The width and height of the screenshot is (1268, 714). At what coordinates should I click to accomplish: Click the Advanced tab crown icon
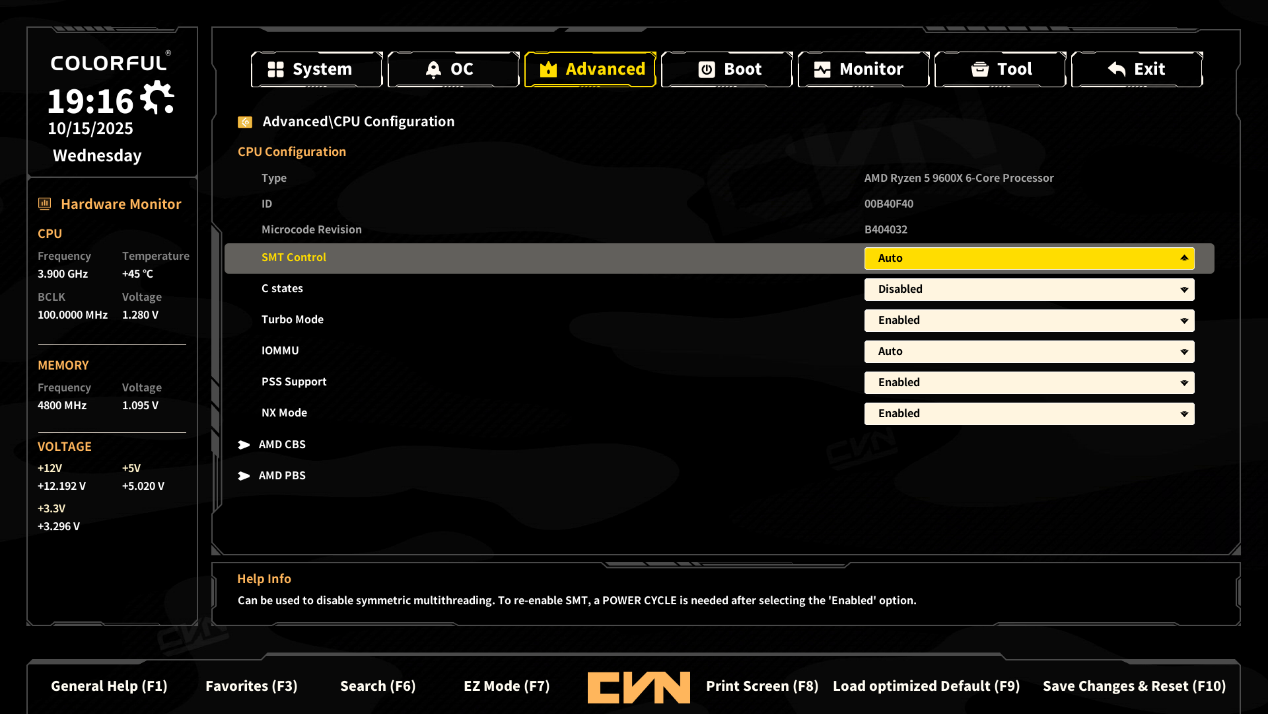(x=548, y=69)
